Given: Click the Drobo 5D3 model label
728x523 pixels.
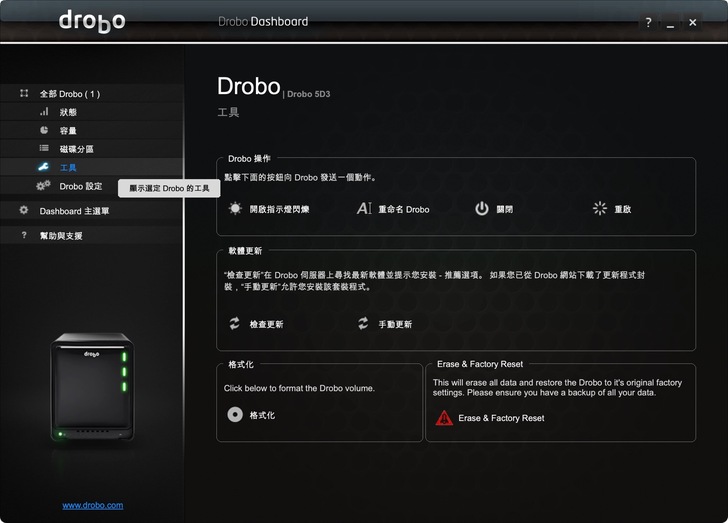Looking at the screenshot, I should coord(308,94).
